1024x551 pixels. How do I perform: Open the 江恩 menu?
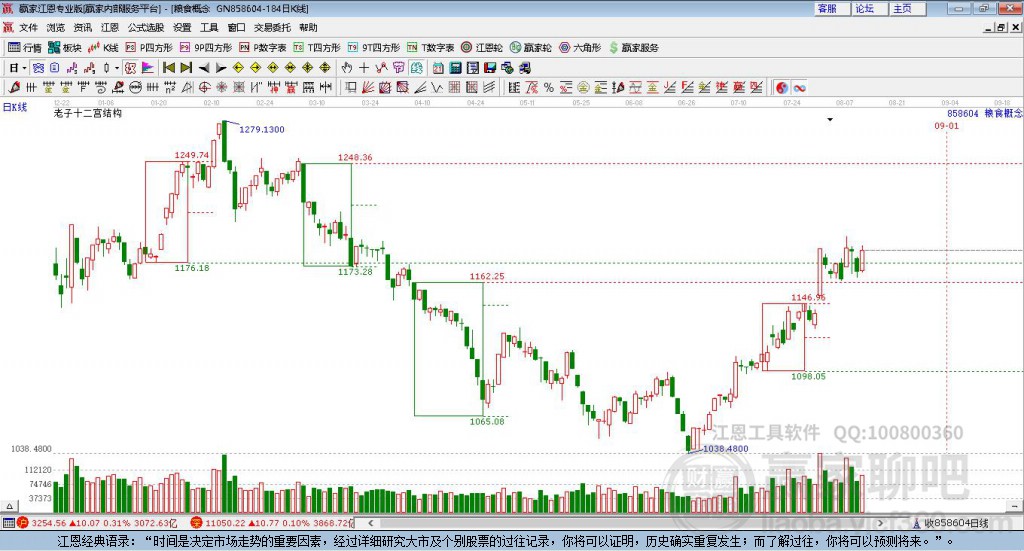point(110,27)
